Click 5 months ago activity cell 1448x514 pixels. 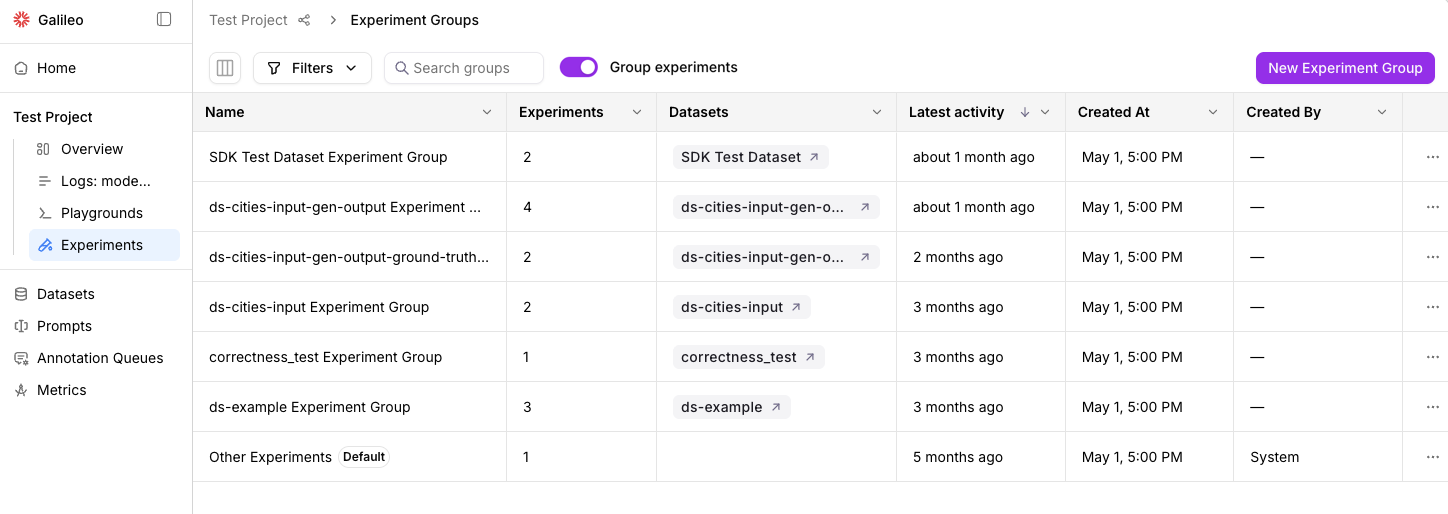[958, 457]
